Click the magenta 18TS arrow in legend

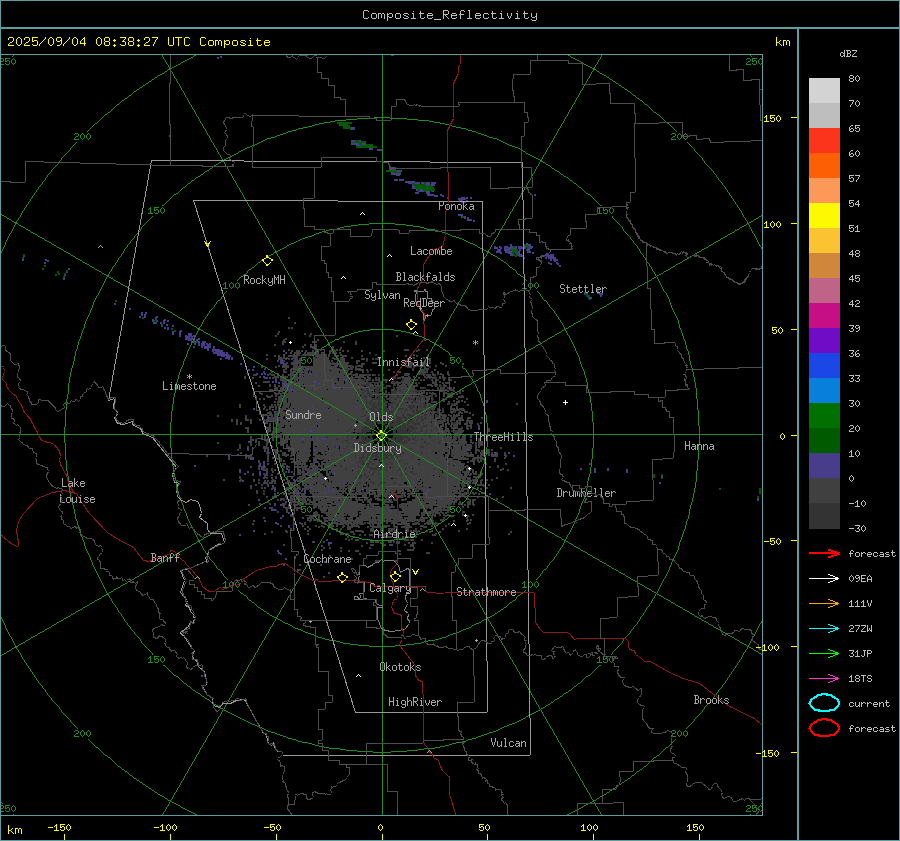pos(824,679)
